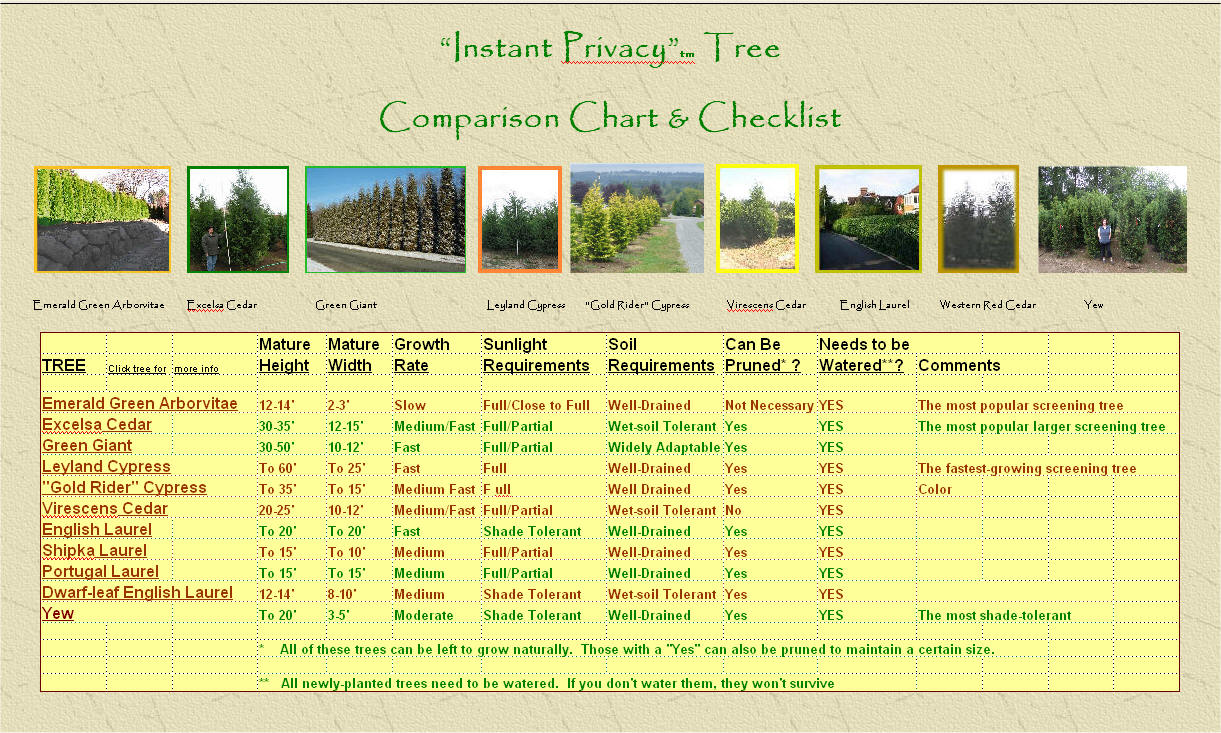The height and width of the screenshot is (733, 1221).
Task: Click Excelsa Cedar height cell 30-35'
Action: pyautogui.click(x=279, y=427)
